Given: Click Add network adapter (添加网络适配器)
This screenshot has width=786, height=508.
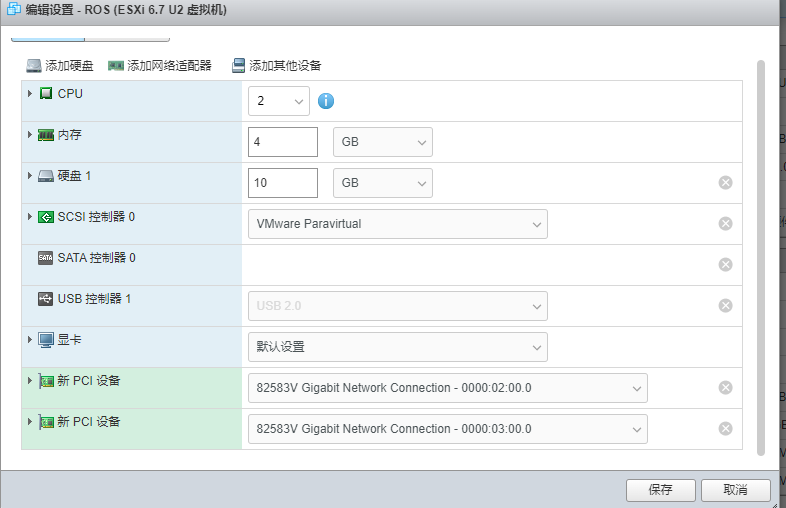Looking at the screenshot, I should pos(160,66).
